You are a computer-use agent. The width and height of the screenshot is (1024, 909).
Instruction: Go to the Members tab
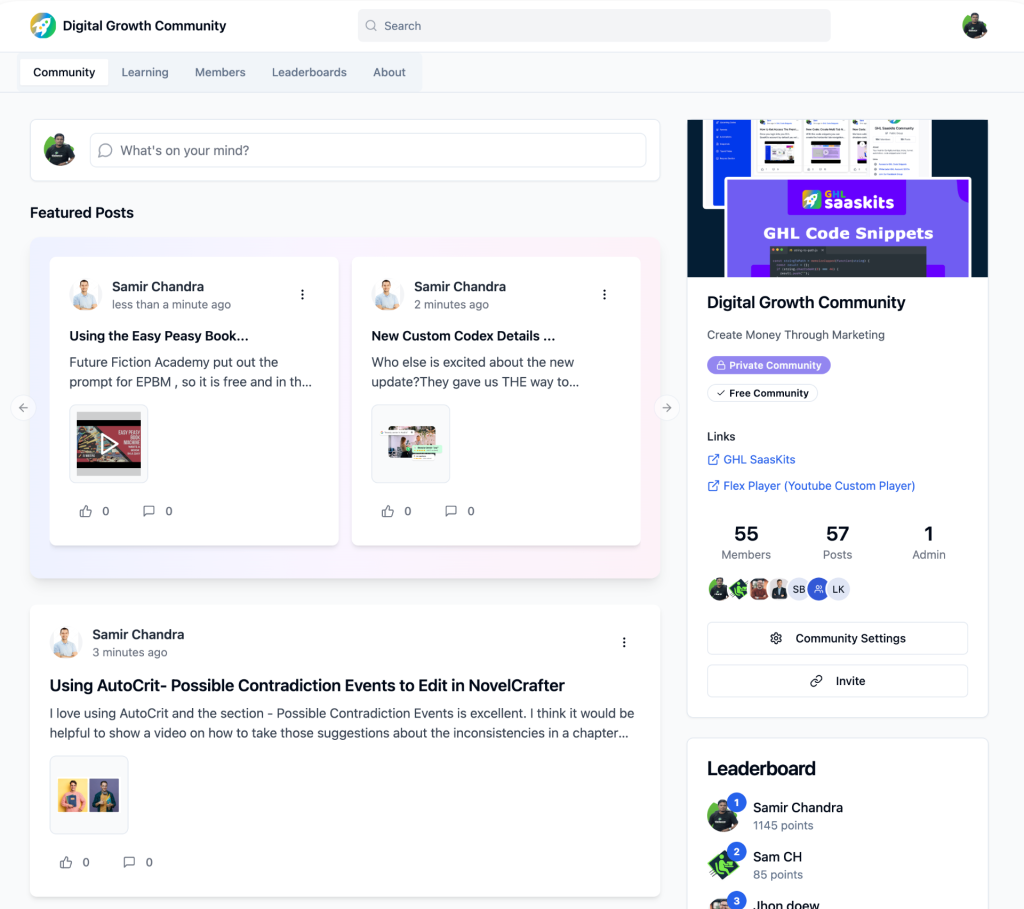tap(220, 72)
